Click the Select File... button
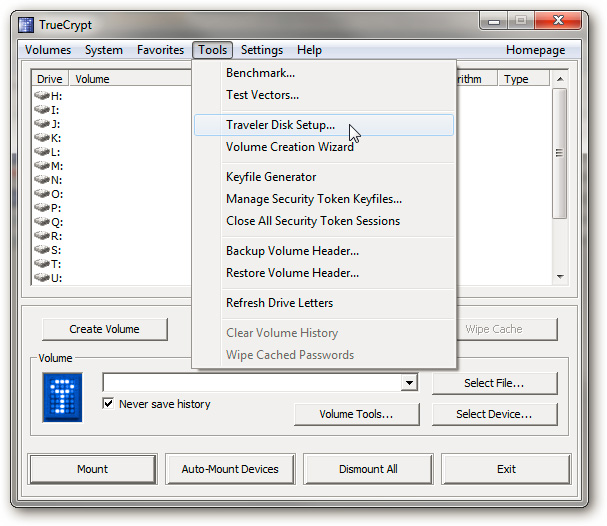This screenshot has height=526, width=607. (x=494, y=383)
